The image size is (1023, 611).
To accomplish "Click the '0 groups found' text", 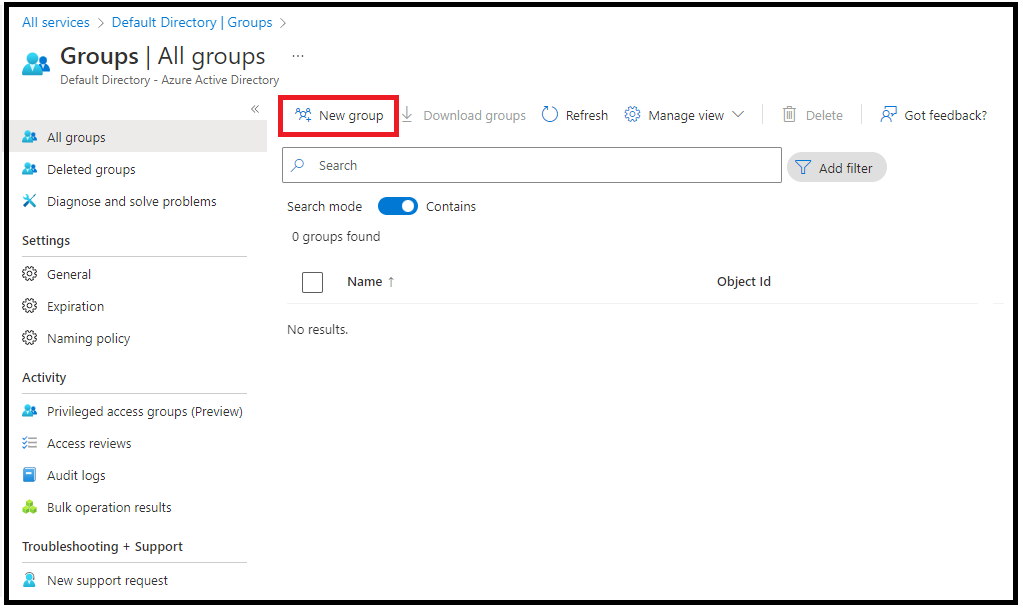I will pos(336,236).
